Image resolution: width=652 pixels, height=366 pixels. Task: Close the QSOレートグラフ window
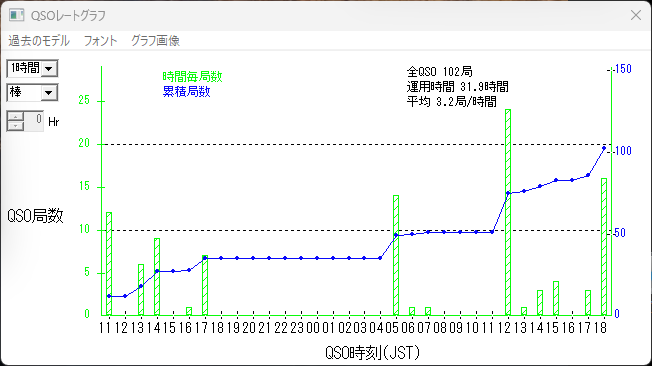coord(635,15)
